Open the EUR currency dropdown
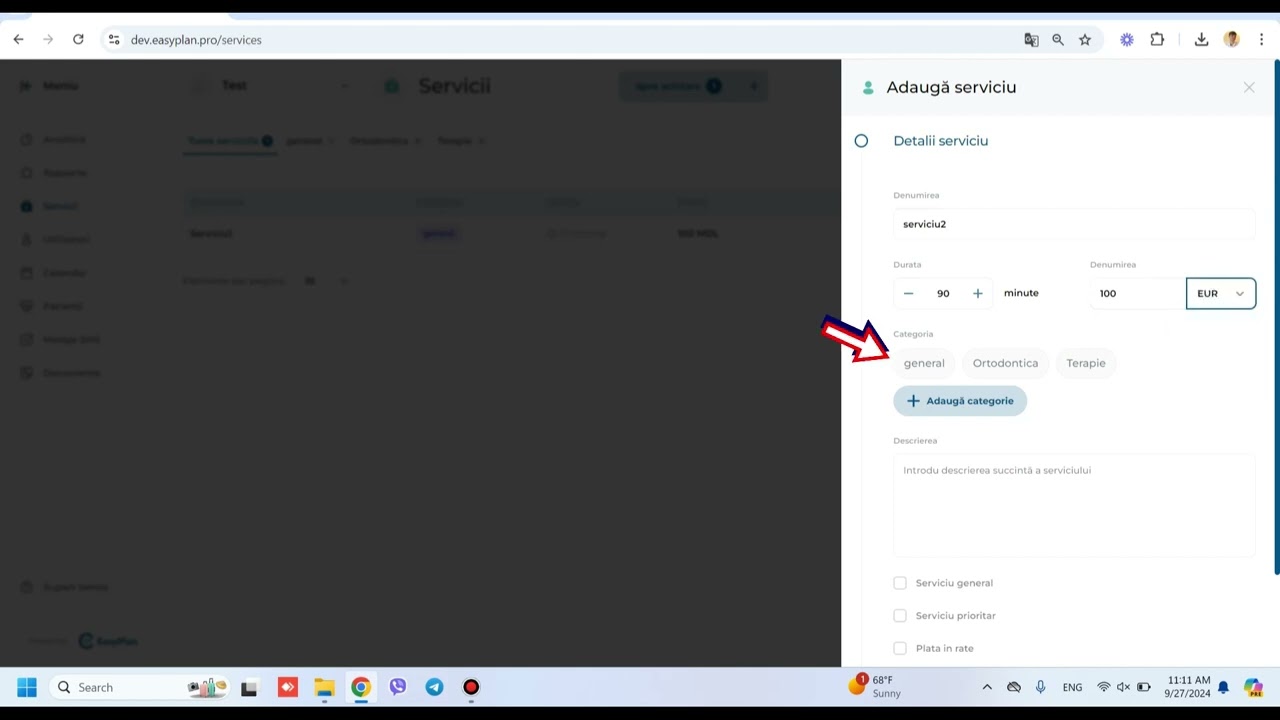Viewport: 1280px width, 720px height. (1221, 293)
